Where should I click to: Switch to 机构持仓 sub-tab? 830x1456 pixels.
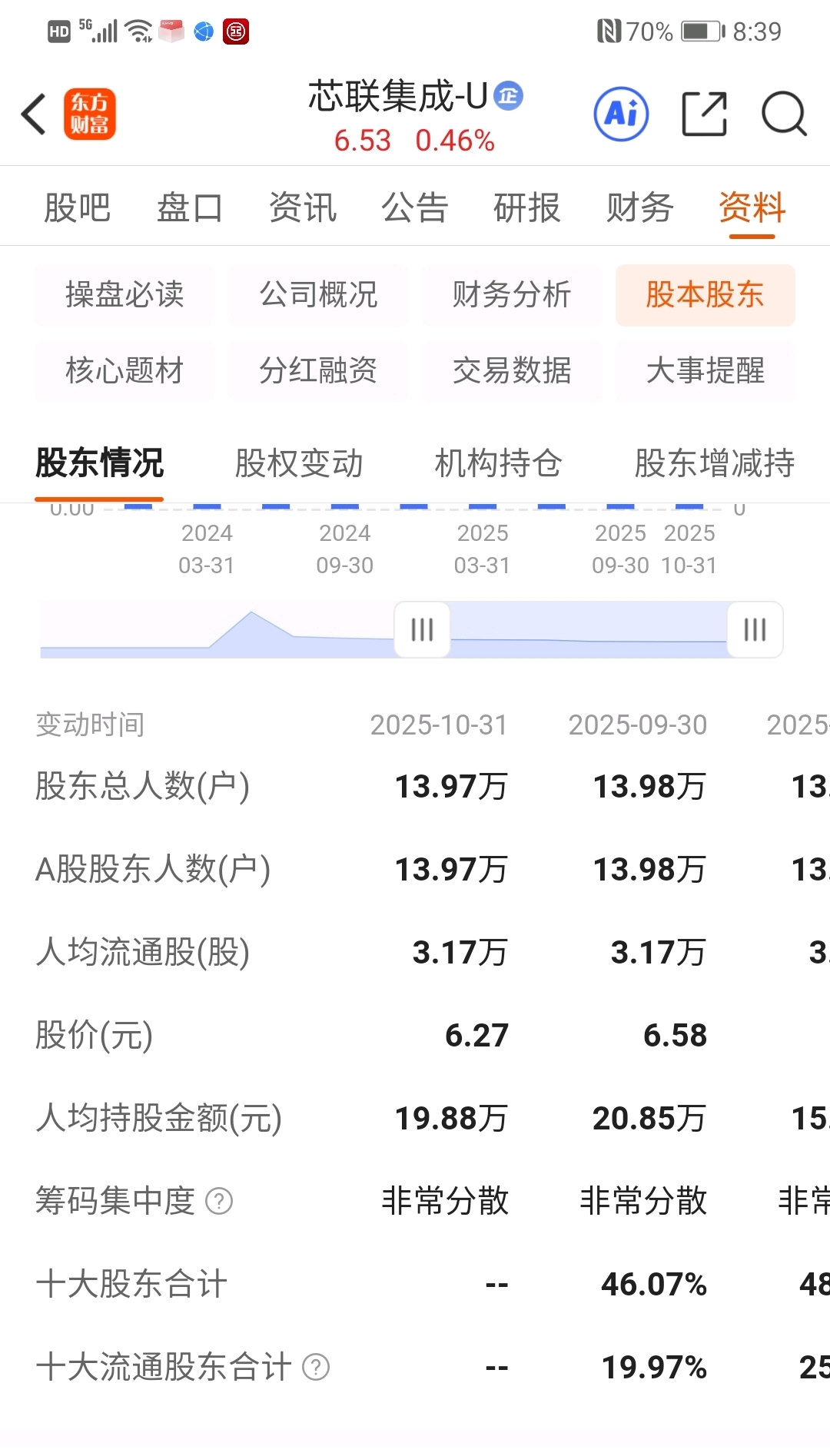click(x=498, y=463)
